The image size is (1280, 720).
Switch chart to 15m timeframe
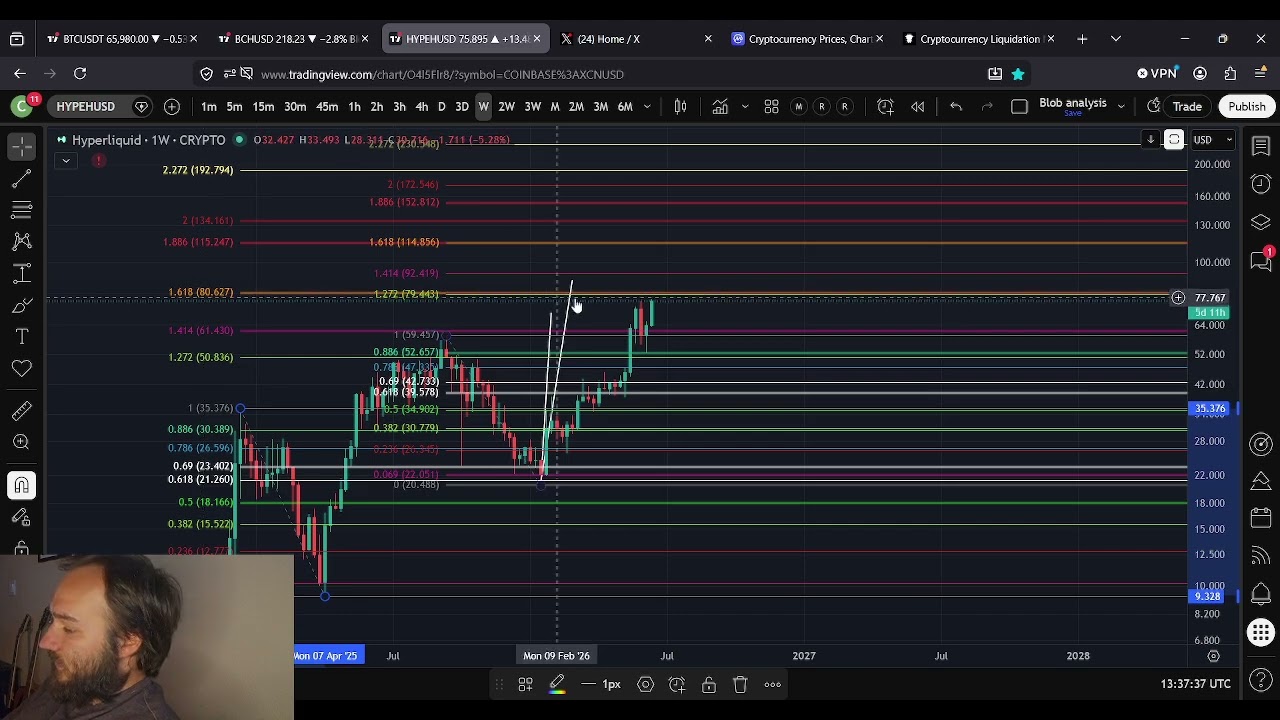pyautogui.click(x=263, y=107)
